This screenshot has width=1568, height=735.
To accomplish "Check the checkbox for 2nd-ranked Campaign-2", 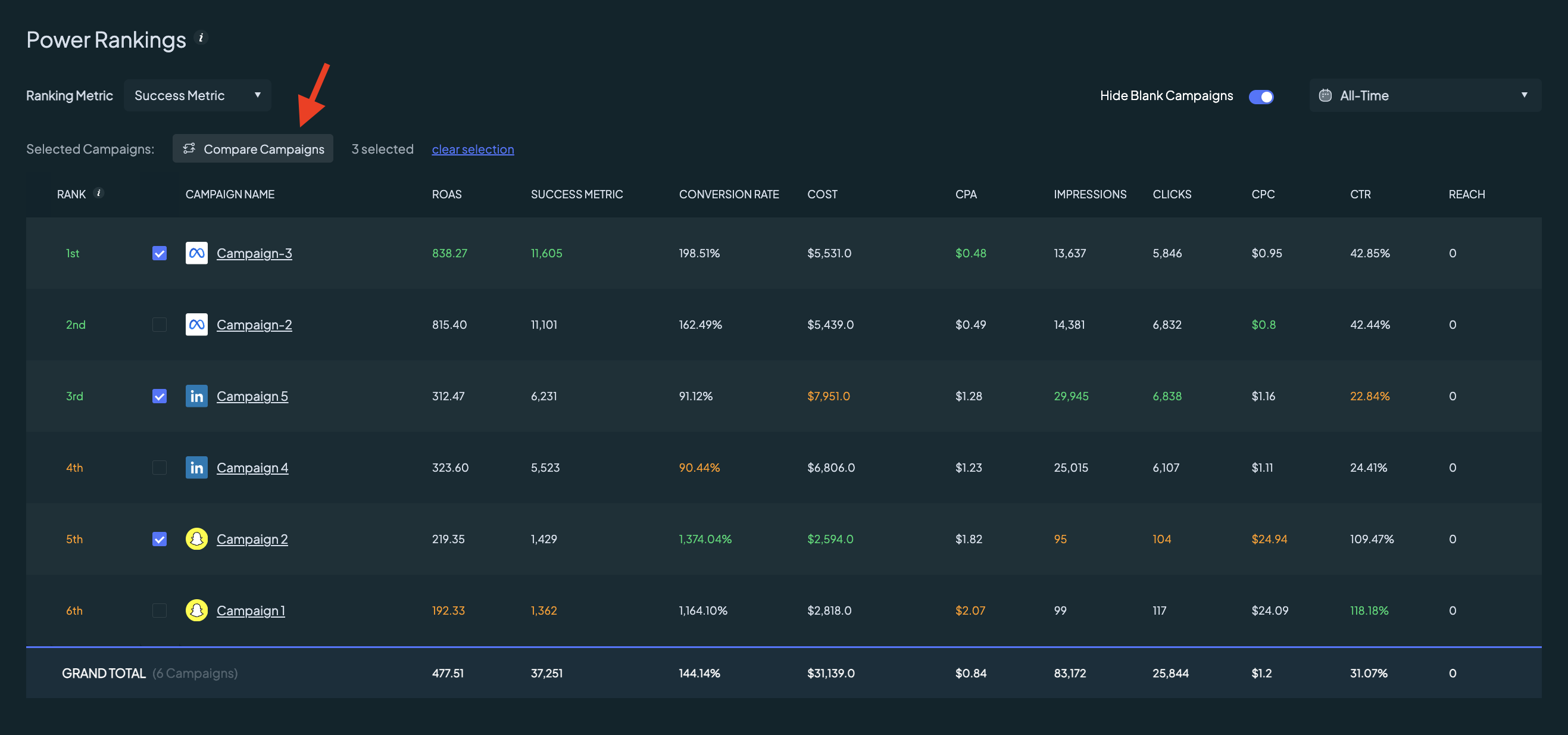I will [x=160, y=325].
